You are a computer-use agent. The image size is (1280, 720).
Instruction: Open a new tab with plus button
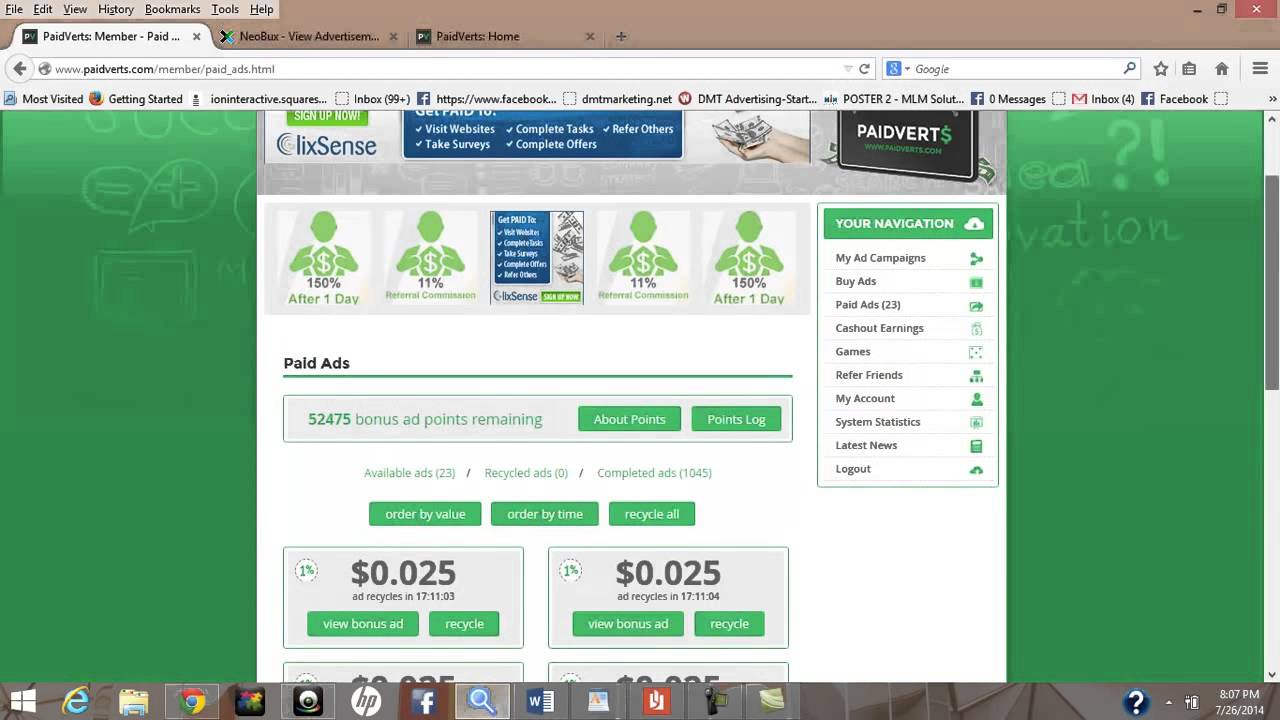(621, 36)
